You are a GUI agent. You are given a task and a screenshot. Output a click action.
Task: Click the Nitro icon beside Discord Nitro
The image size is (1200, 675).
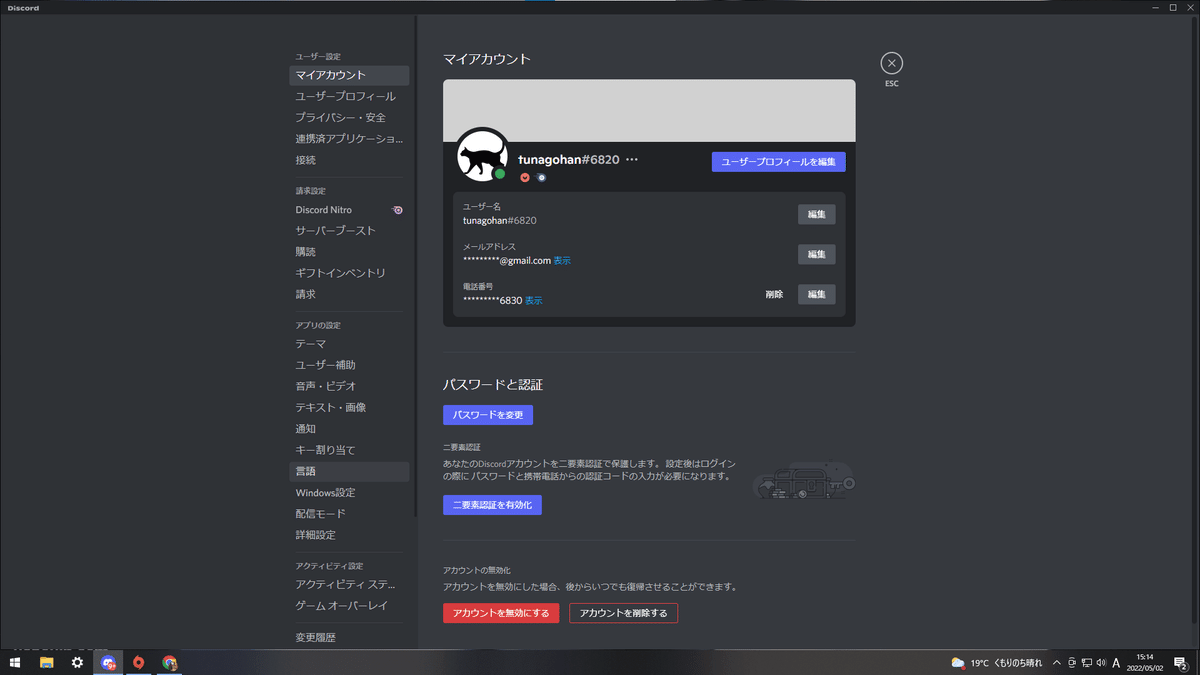pos(397,210)
